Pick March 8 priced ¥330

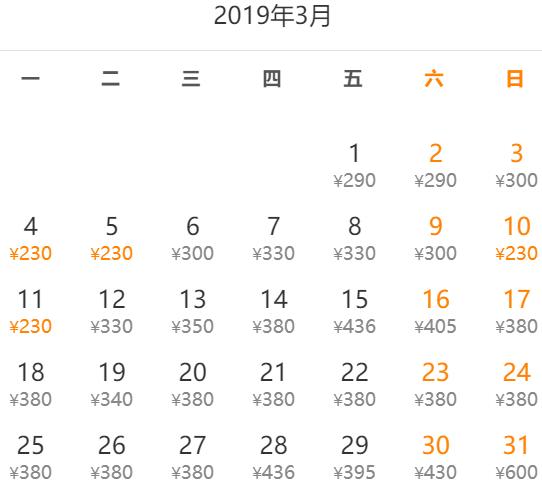tap(354, 239)
